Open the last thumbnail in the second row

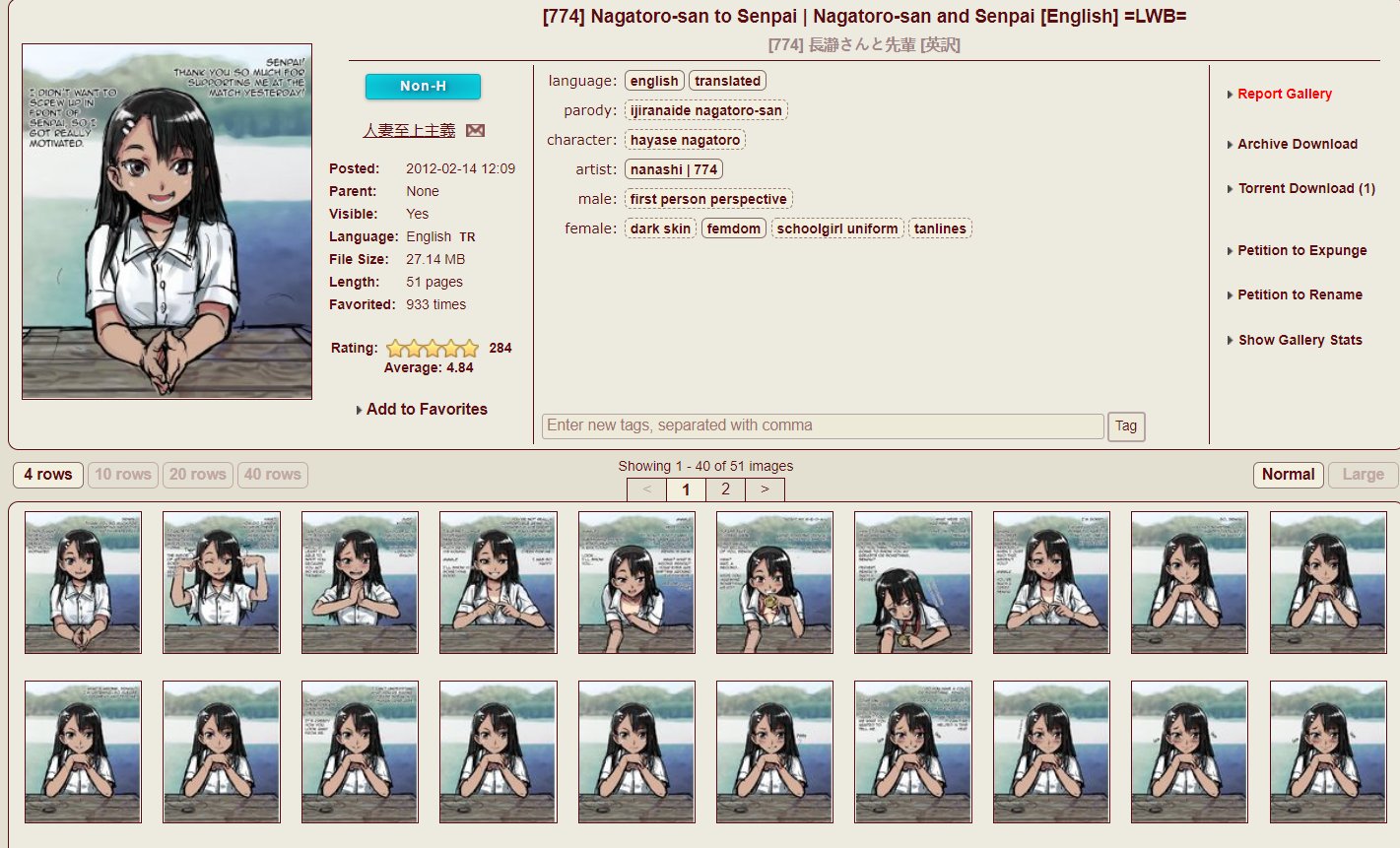(1329, 751)
